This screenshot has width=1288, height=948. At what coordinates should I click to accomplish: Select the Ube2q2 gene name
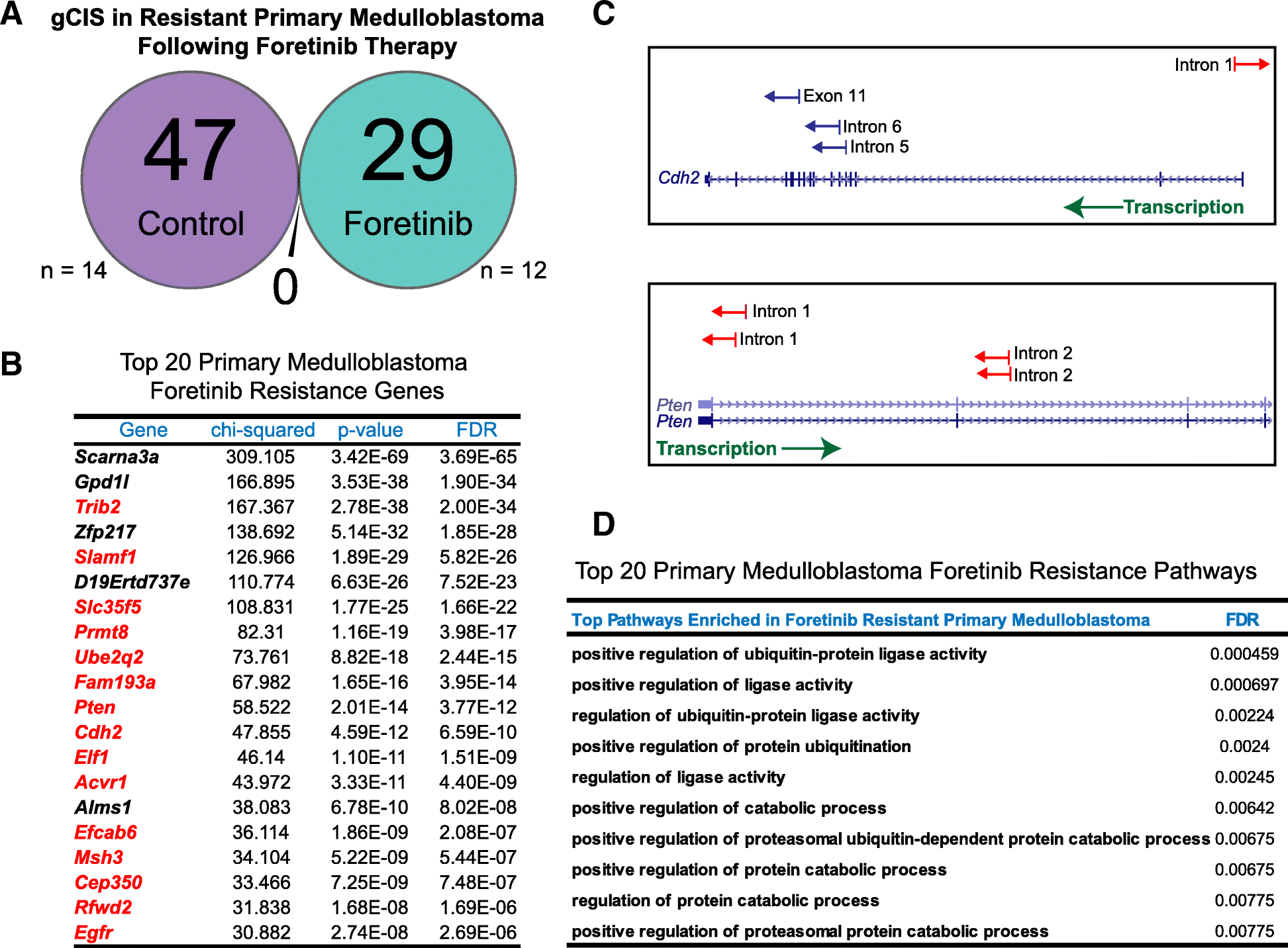coord(109,657)
